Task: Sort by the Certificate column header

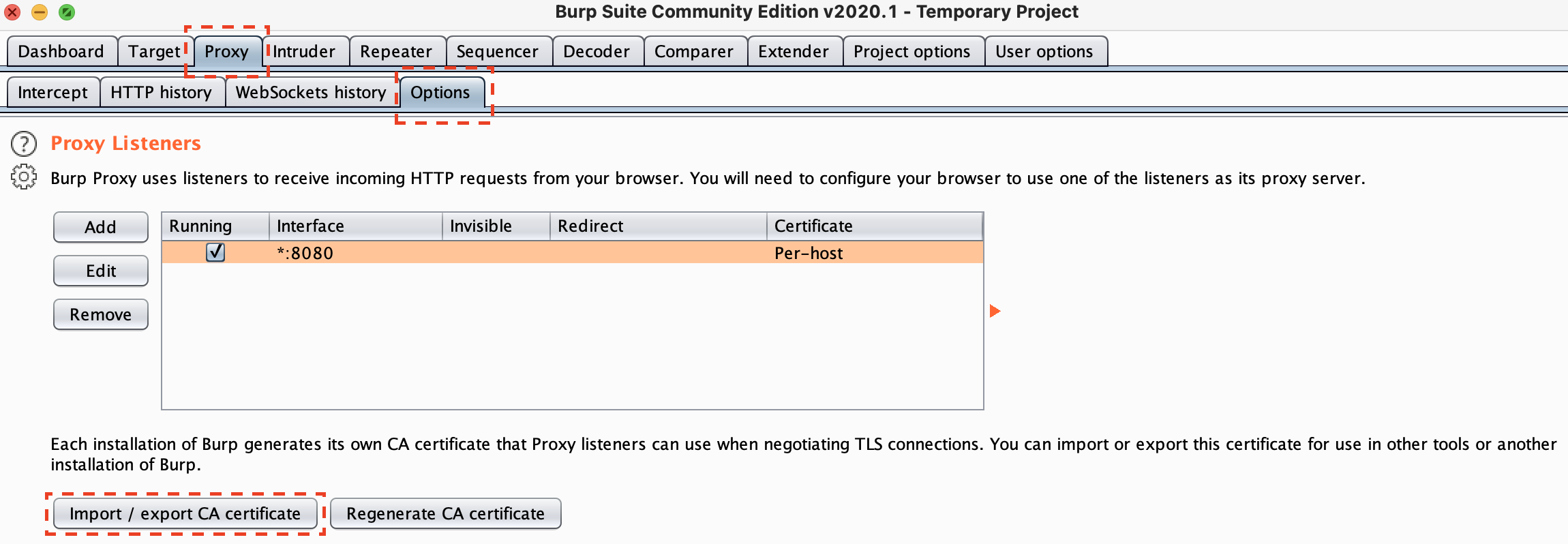Action: click(x=875, y=226)
